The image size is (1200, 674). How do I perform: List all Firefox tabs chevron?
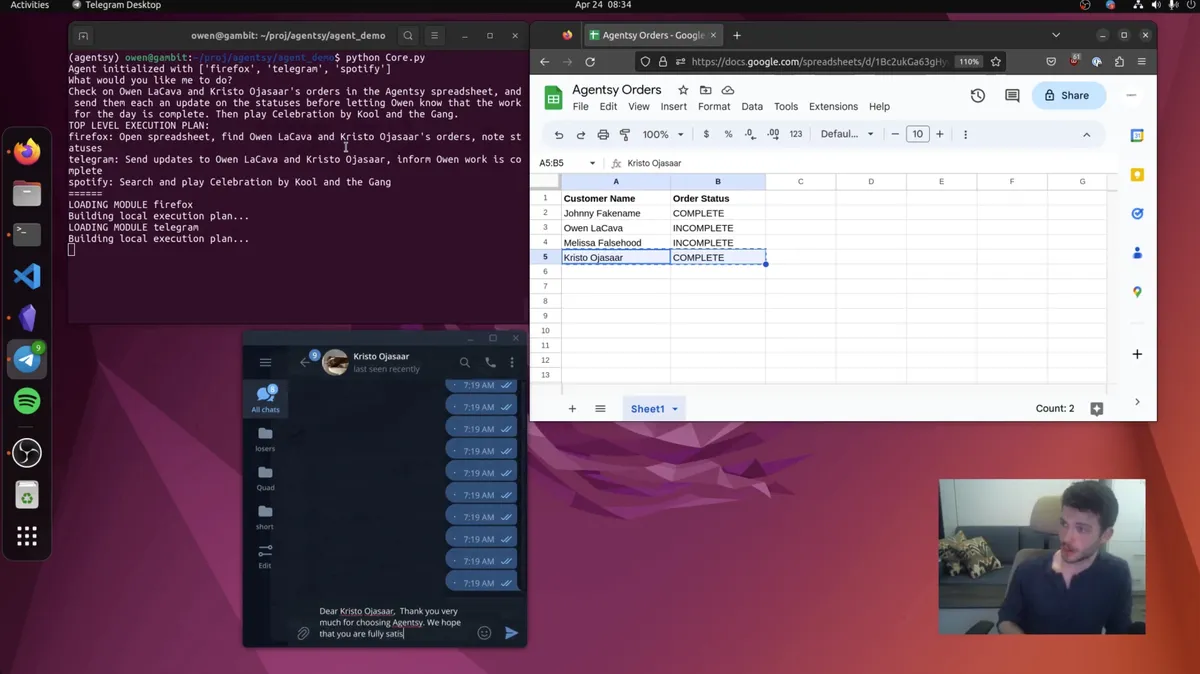point(1056,35)
